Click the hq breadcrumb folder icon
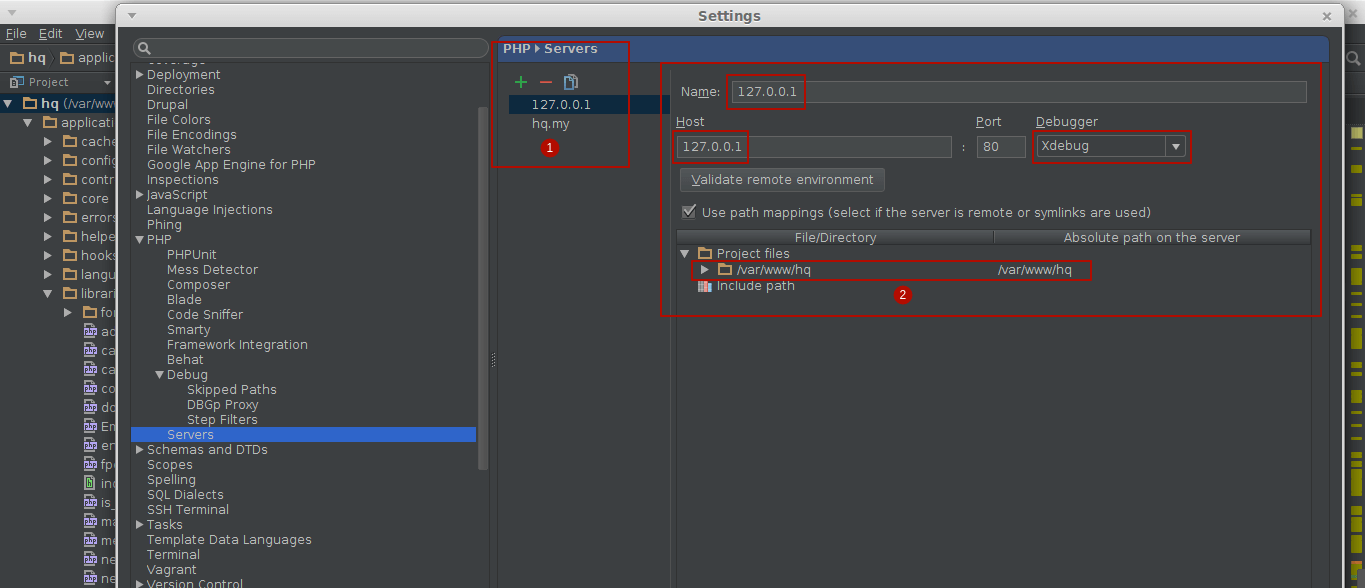The image size is (1365, 588). [x=16, y=58]
